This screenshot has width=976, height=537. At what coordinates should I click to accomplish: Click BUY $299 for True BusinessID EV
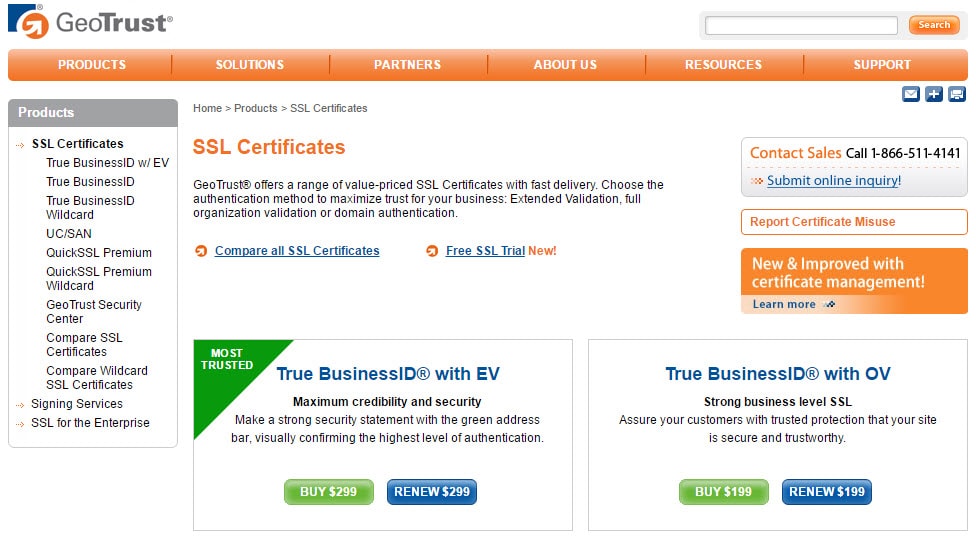click(329, 492)
